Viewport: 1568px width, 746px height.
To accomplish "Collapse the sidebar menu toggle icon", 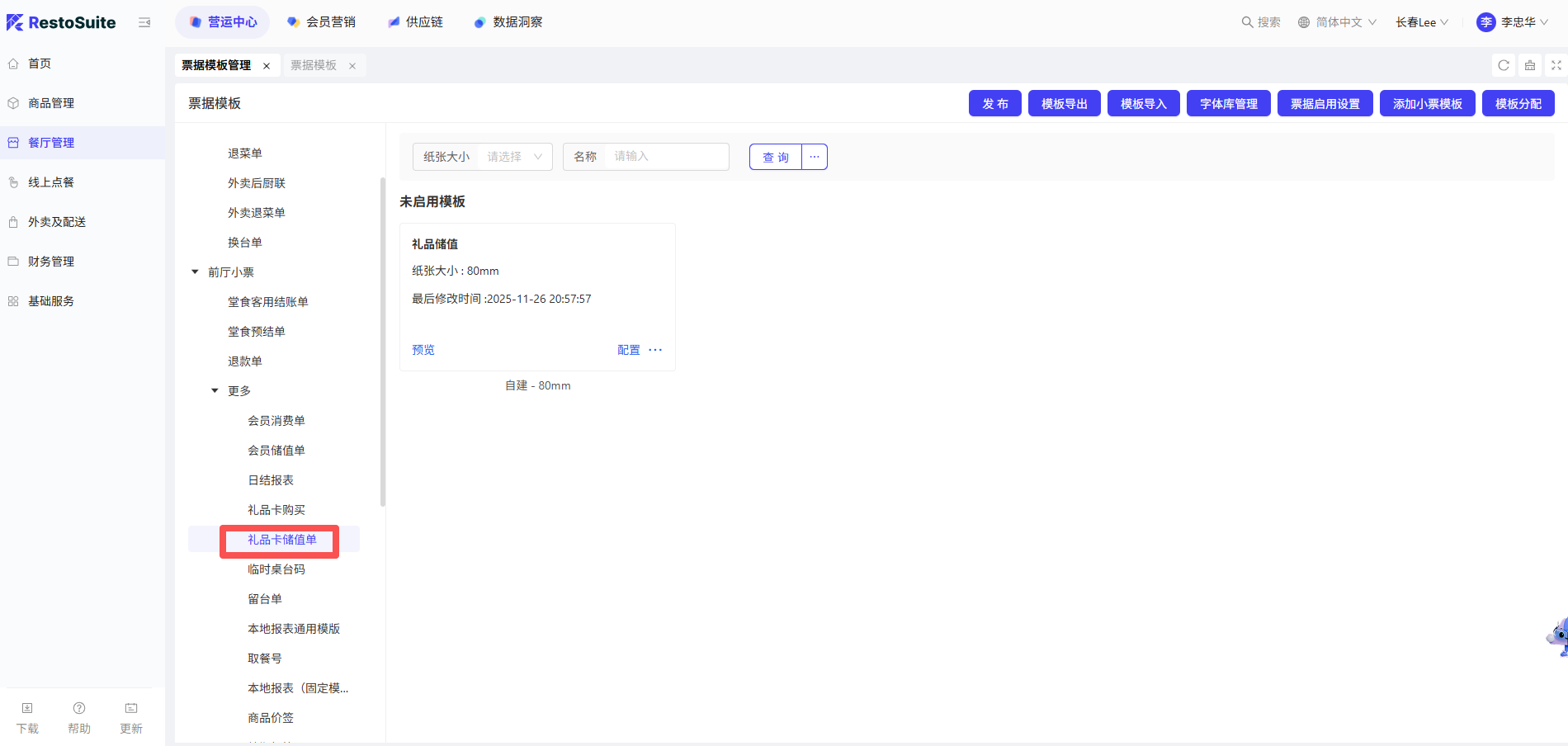I will (x=144, y=22).
